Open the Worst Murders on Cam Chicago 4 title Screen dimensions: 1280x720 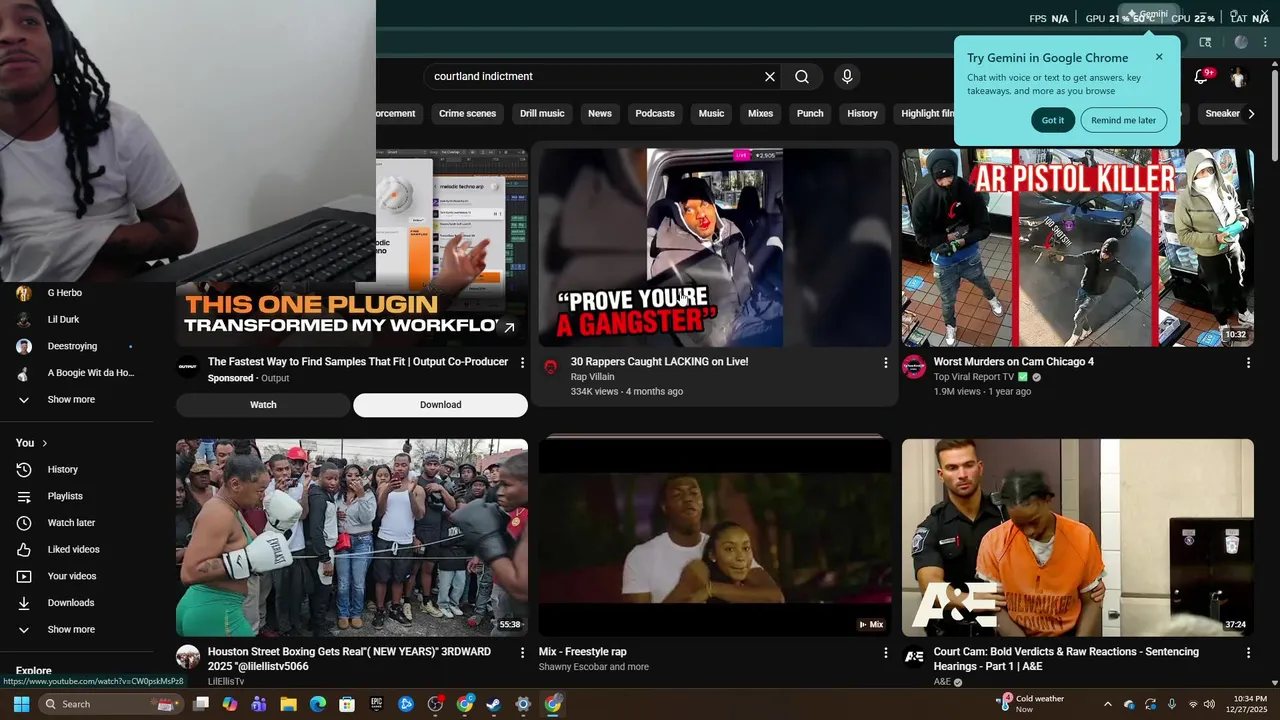click(1013, 362)
